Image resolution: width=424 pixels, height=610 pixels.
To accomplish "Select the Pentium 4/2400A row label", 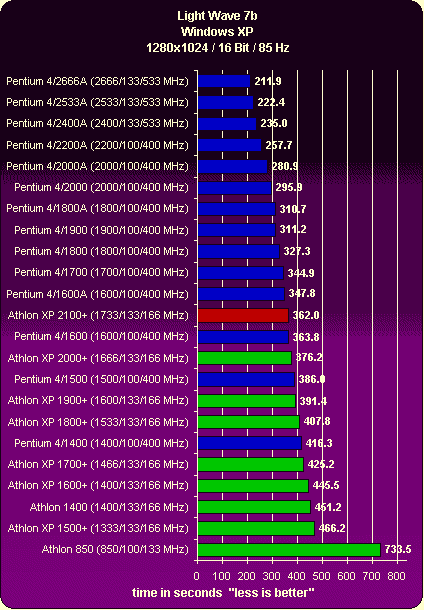I will [97, 123].
